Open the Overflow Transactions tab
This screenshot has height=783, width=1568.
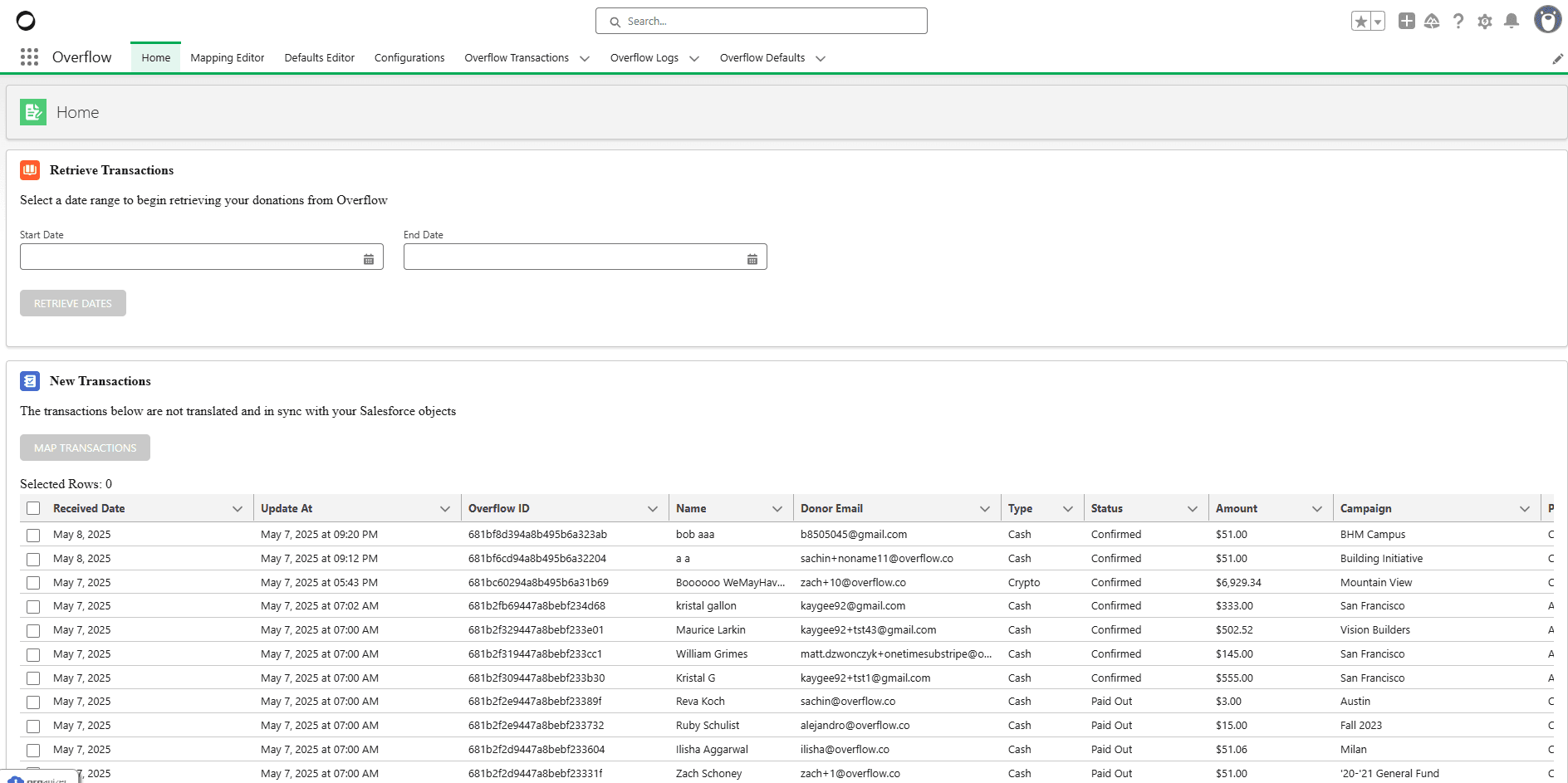pyautogui.click(x=517, y=57)
